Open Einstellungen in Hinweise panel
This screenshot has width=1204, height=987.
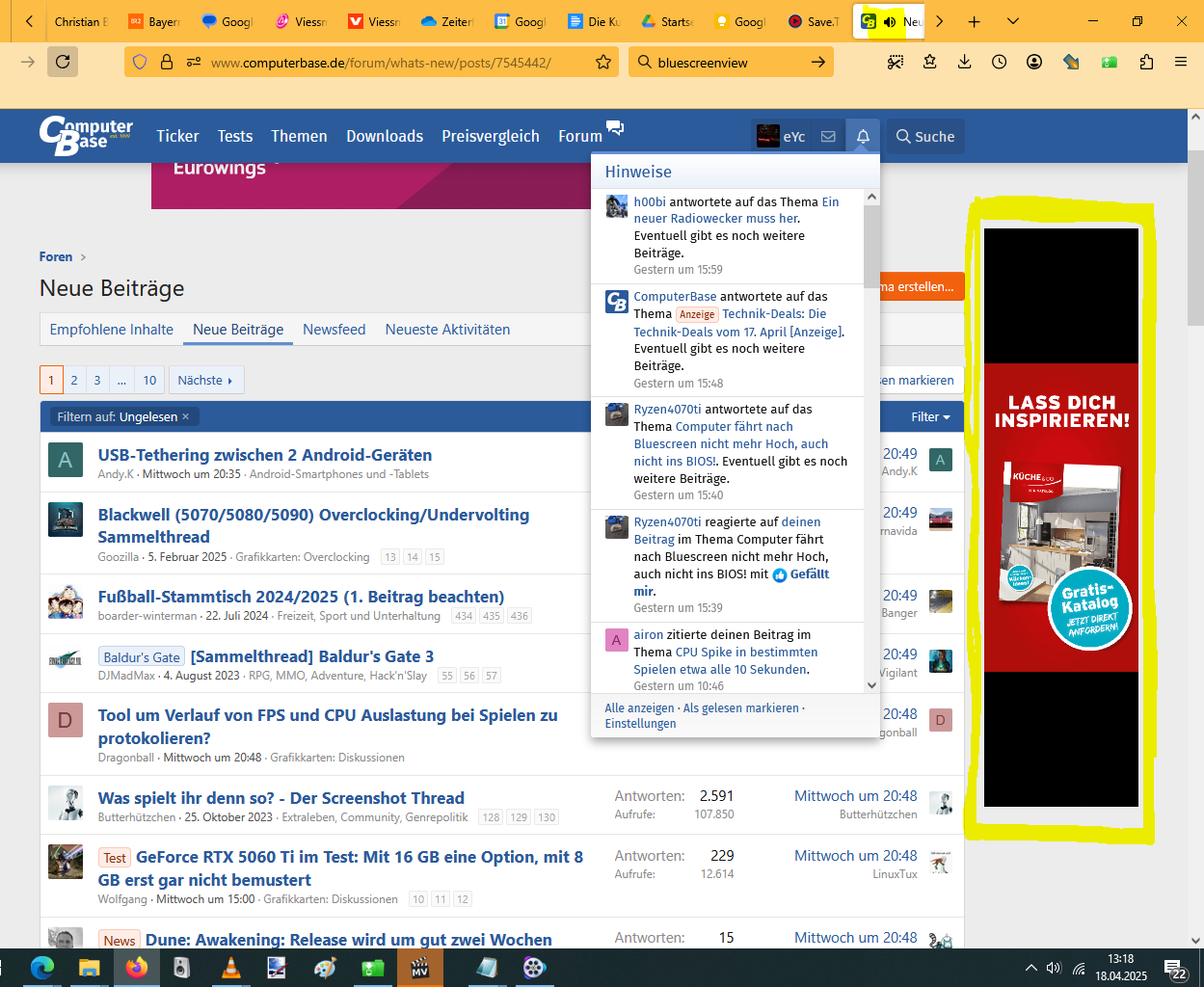click(x=641, y=723)
